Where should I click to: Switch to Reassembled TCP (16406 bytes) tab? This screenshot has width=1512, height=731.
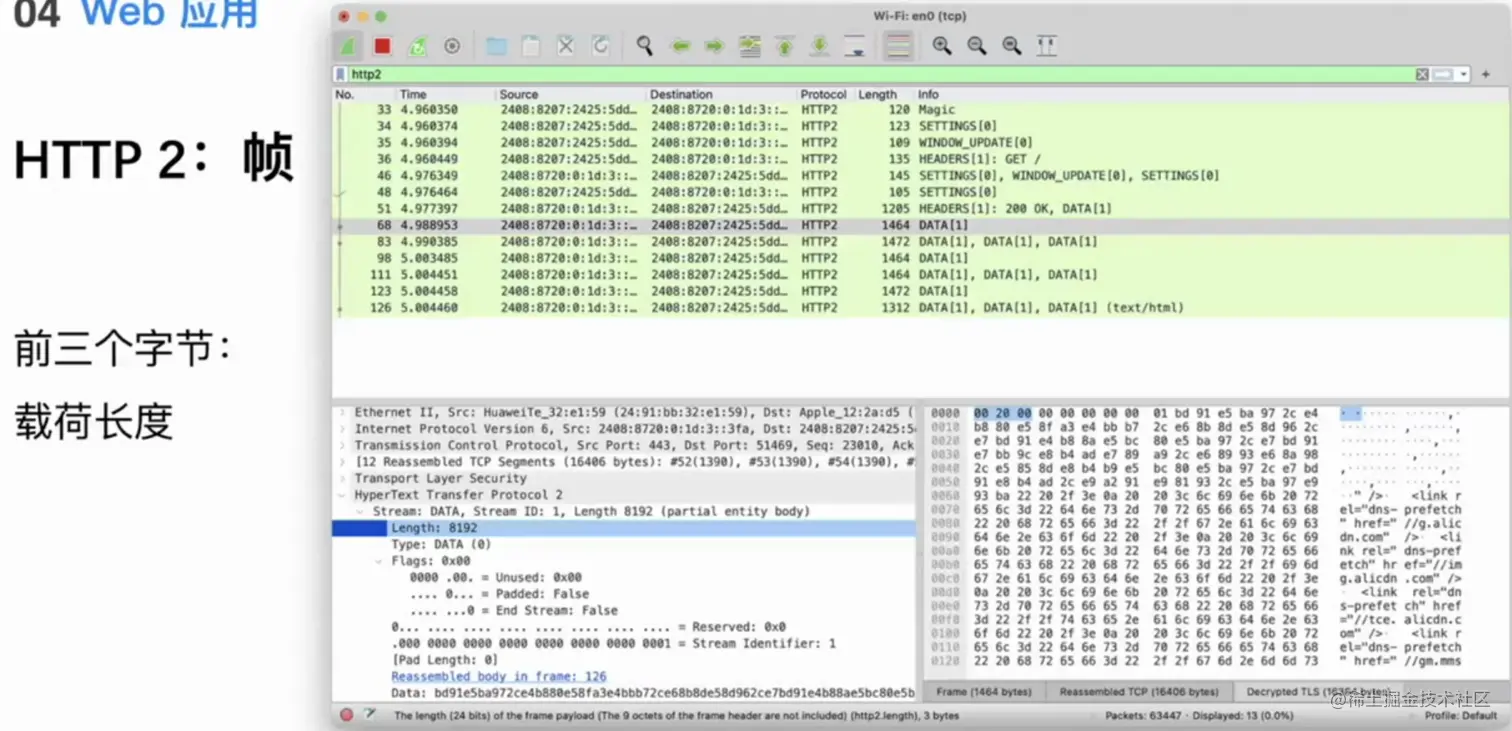tap(1139, 691)
